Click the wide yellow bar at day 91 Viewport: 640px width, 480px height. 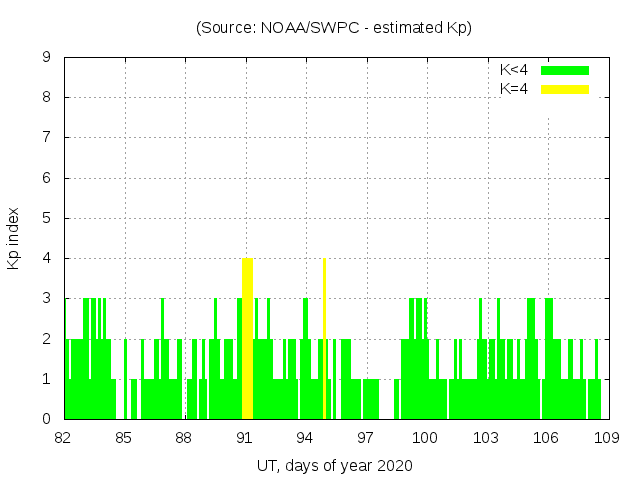click(247, 338)
